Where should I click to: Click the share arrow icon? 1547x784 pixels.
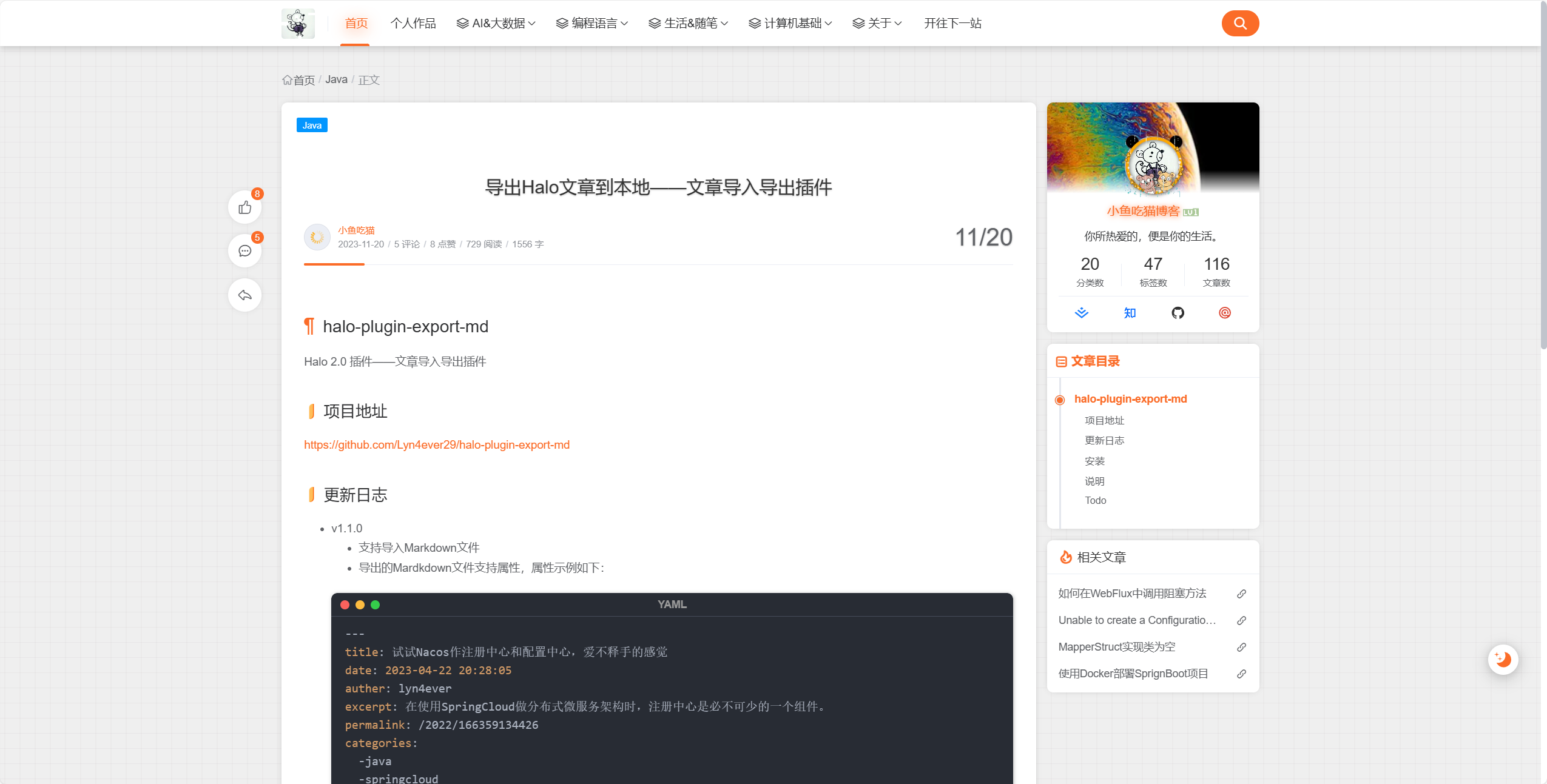point(245,295)
